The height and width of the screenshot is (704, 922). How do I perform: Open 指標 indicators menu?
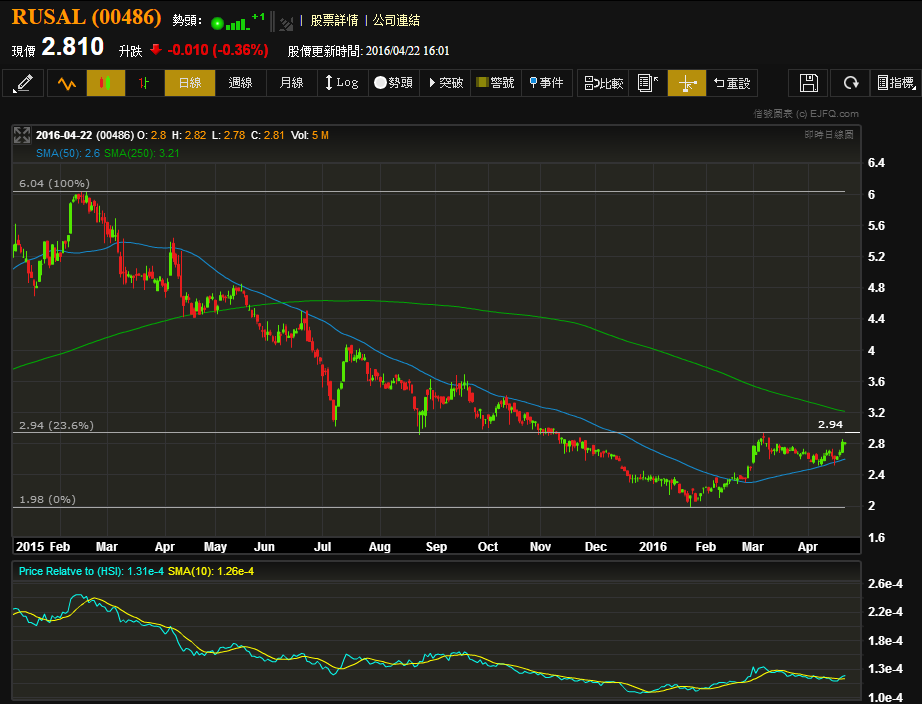coord(896,83)
